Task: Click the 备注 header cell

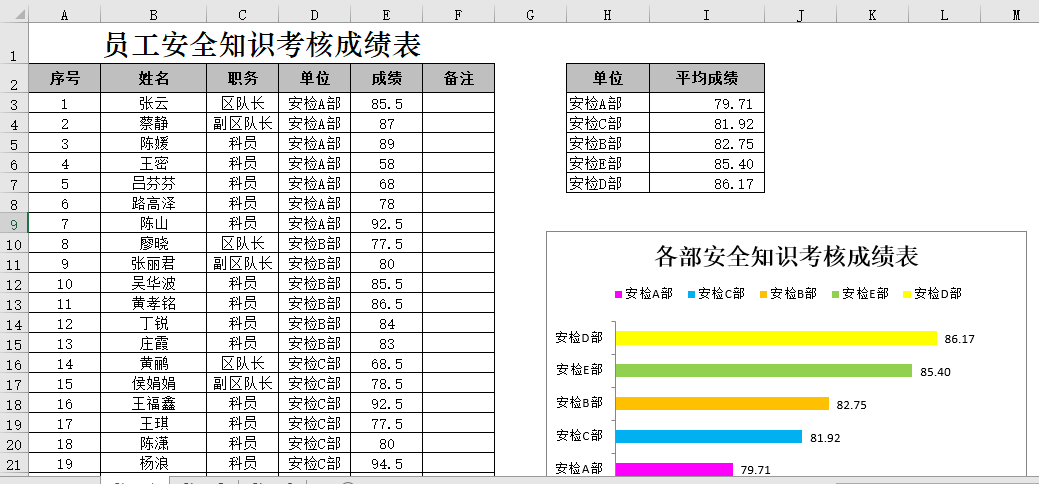Action: [458, 78]
